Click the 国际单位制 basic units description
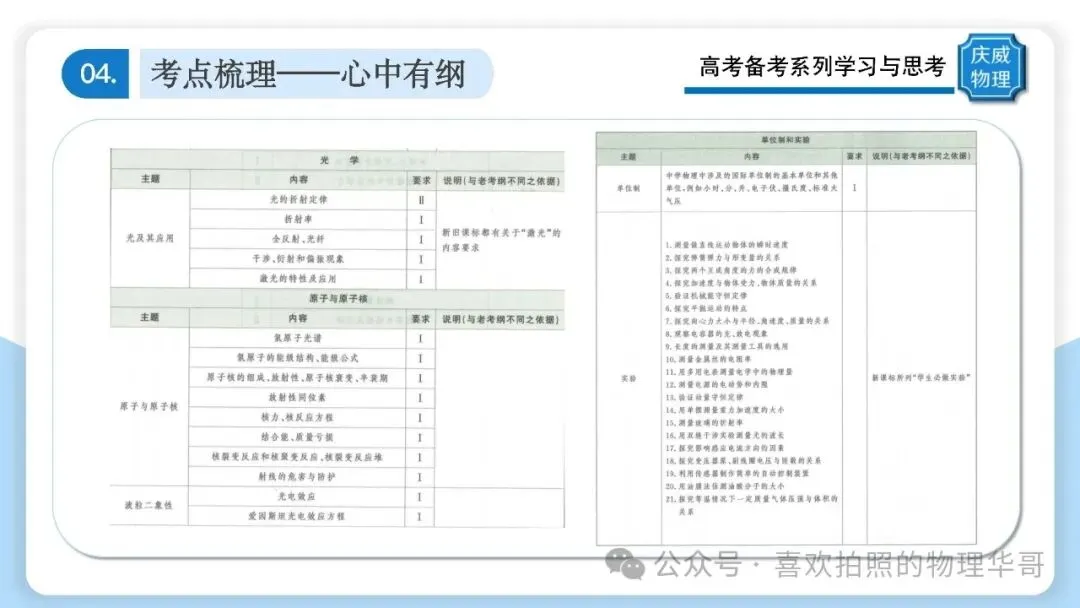 pos(751,188)
